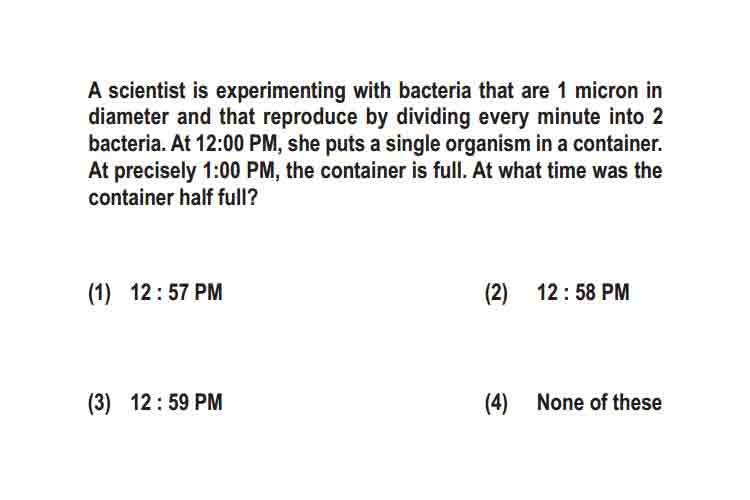This screenshot has height=500, width=750.
Task: Click the word scientist in the question
Action: (x=146, y=90)
